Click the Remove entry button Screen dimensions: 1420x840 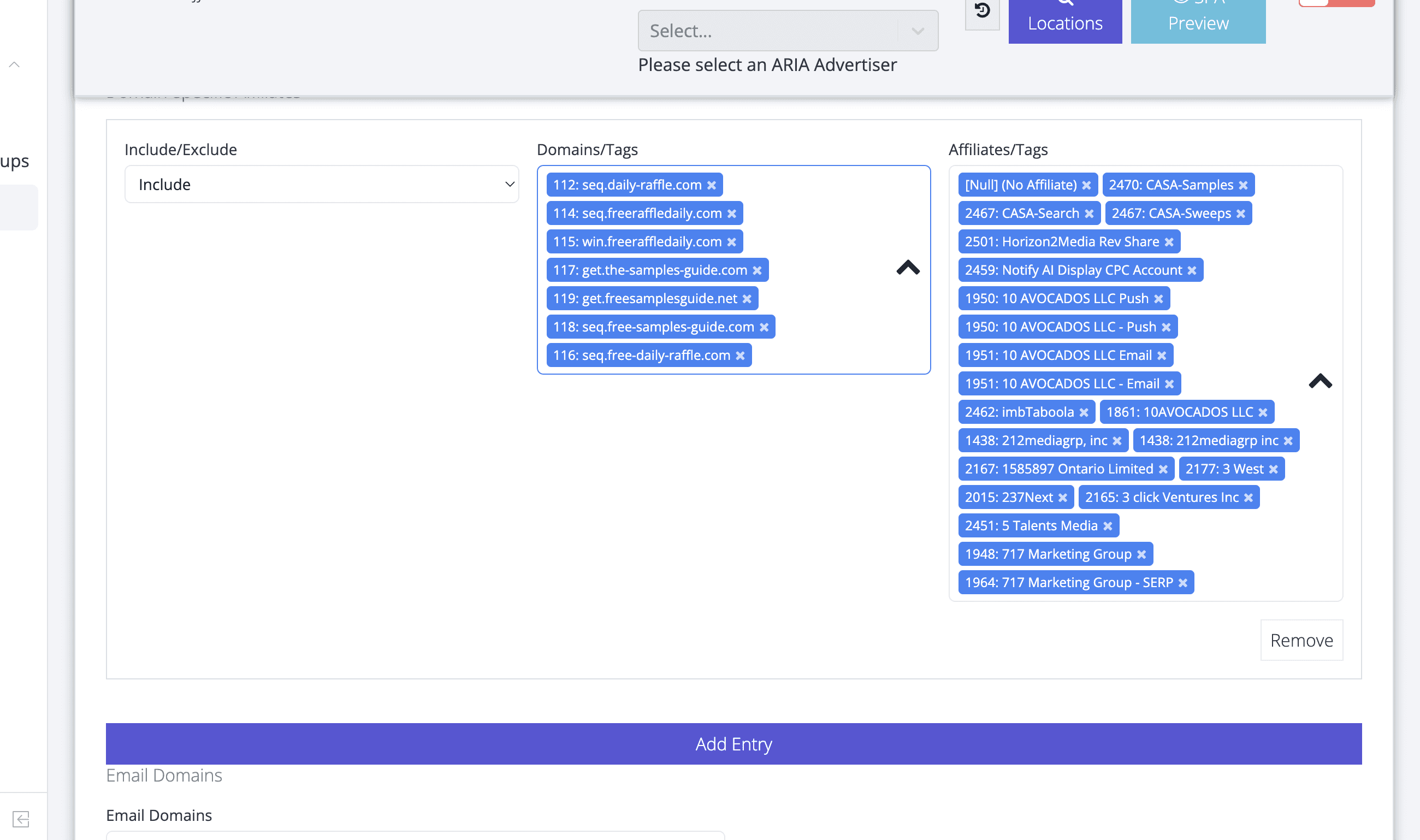(x=1301, y=640)
